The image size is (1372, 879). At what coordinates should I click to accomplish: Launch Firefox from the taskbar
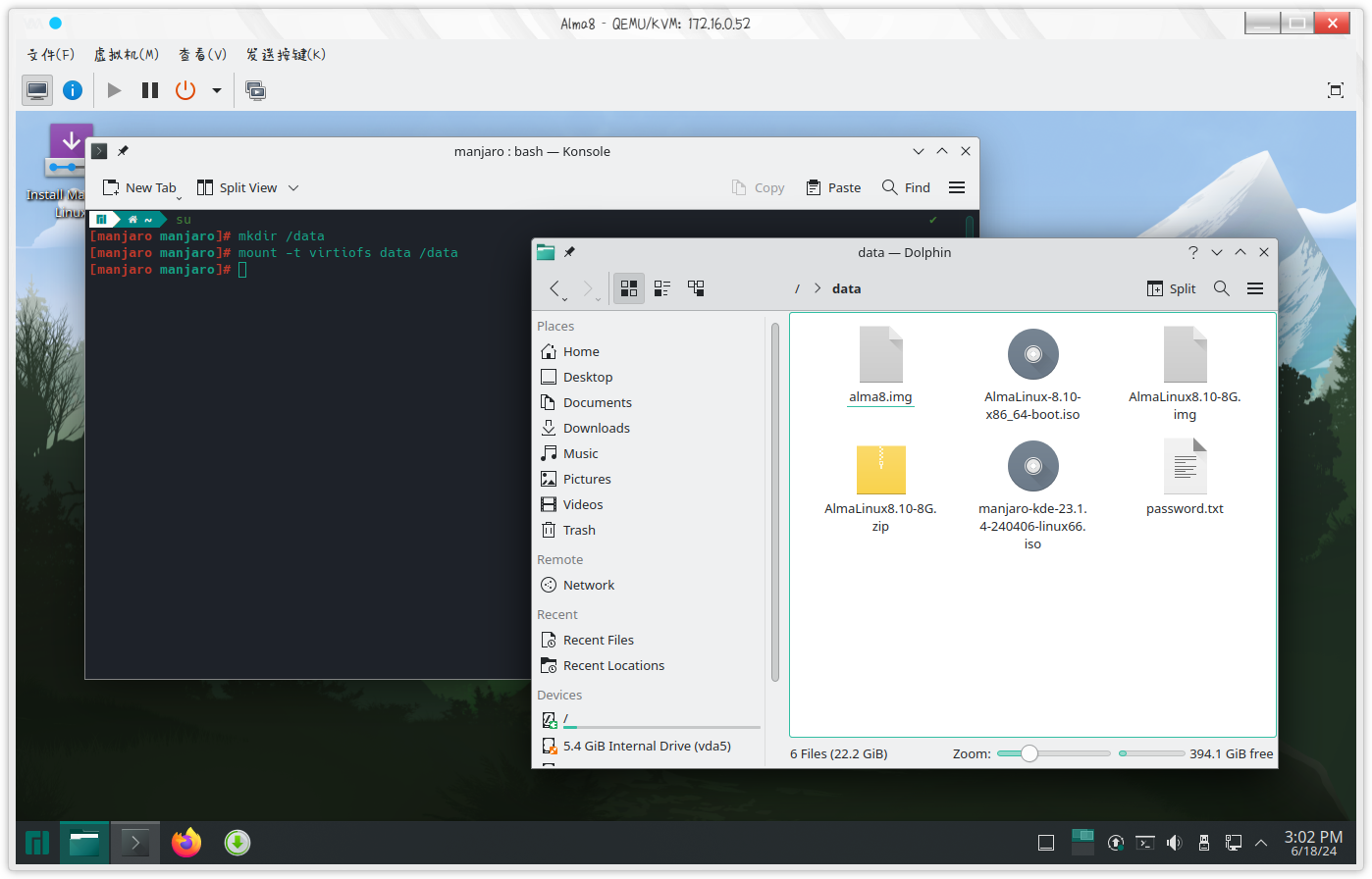[186, 843]
